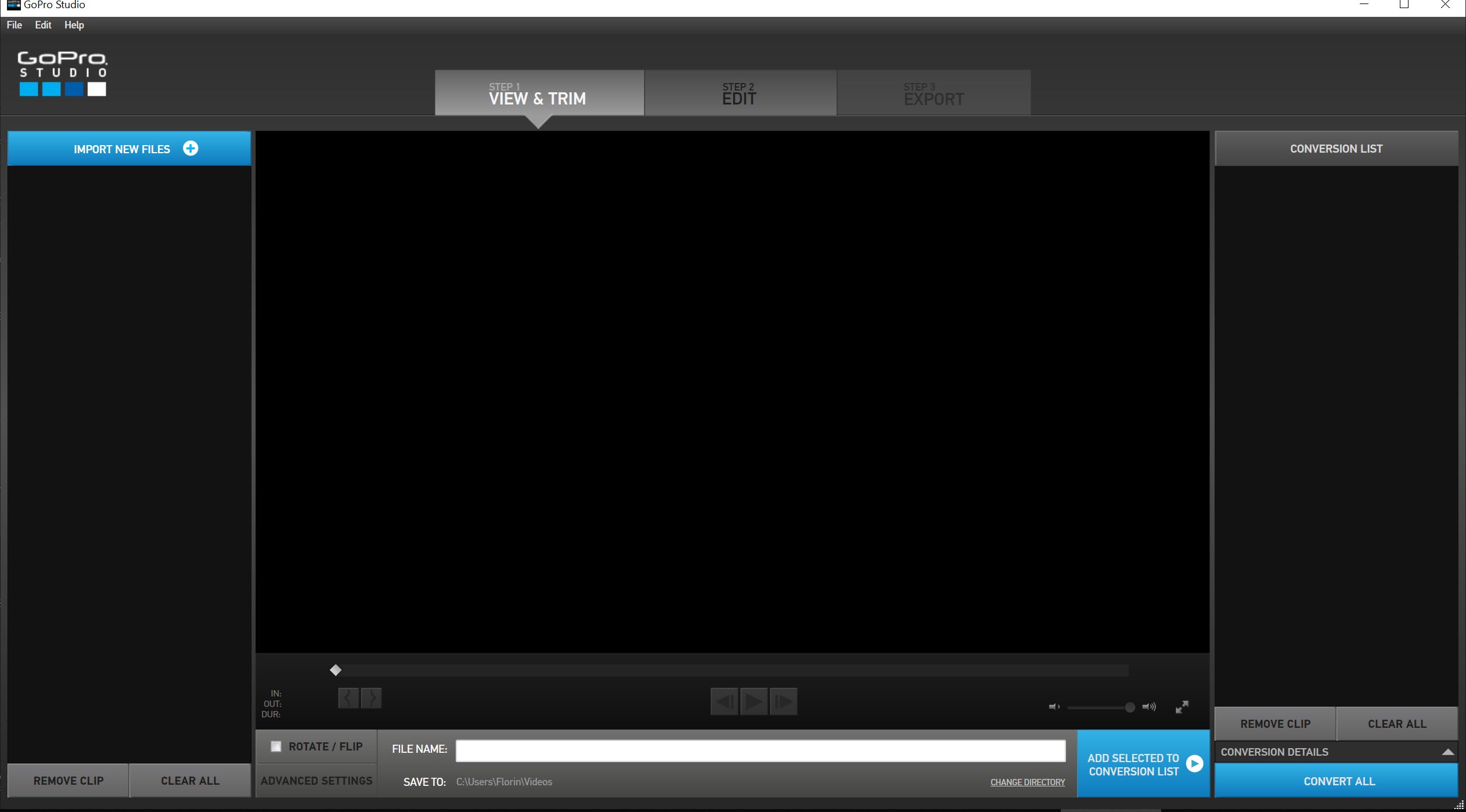Expand the Conversion Details panel arrow
This screenshot has height=812, width=1466.
pyautogui.click(x=1447, y=752)
